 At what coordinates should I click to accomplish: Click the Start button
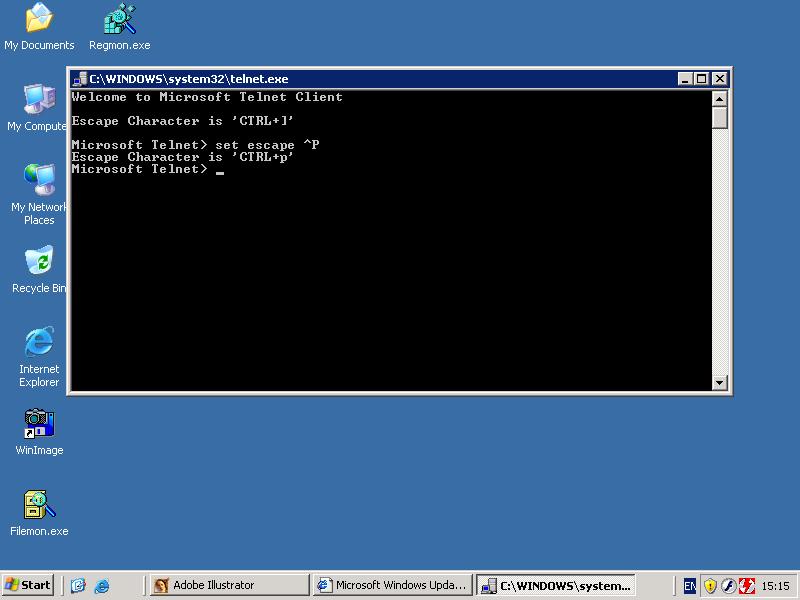[28, 585]
